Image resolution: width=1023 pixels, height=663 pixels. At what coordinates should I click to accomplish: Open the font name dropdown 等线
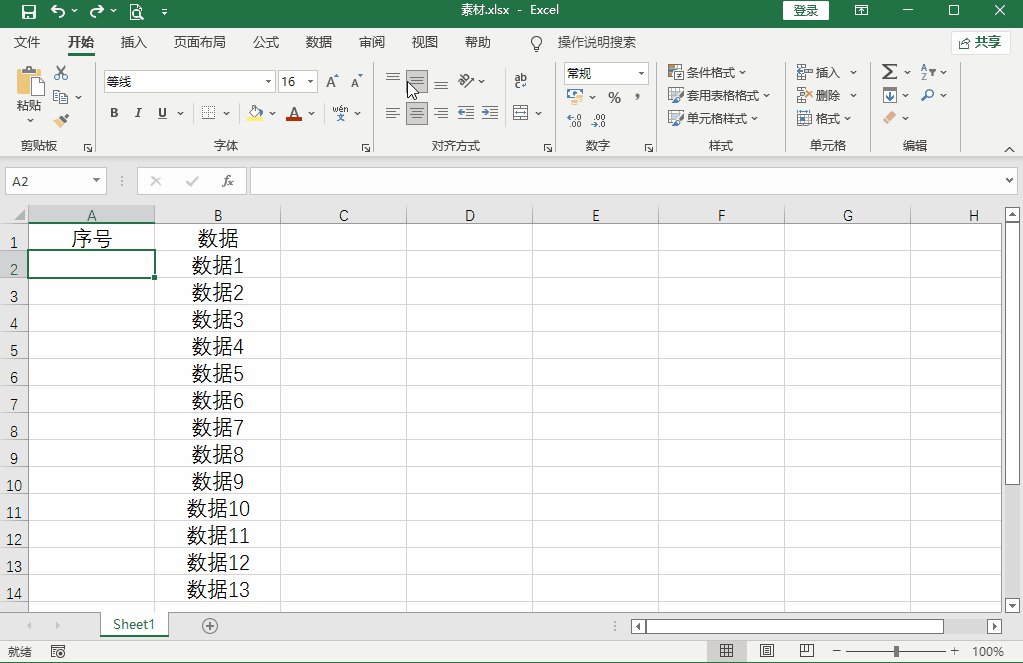[x=268, y=82]
